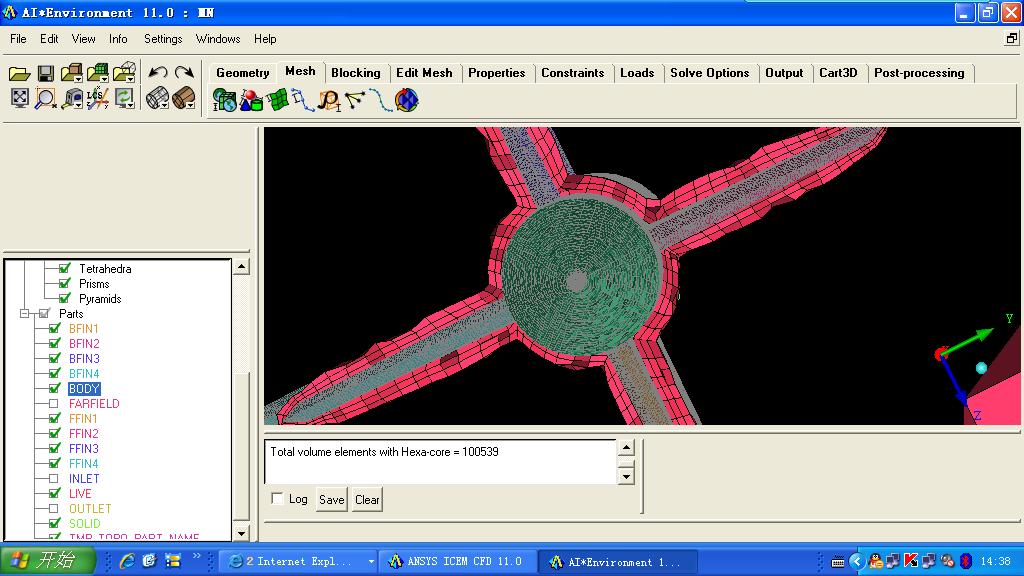The height and width of the screenshot is (576, 1024).
Task: Click the Open Project folder icon
Action: [x=19, y=73]
